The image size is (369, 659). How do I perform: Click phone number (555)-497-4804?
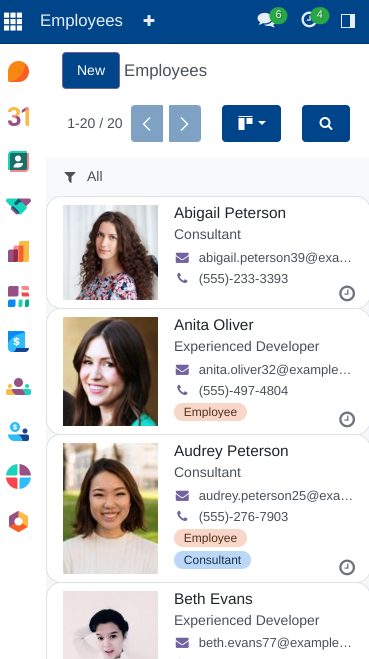[x=243, y=391]
